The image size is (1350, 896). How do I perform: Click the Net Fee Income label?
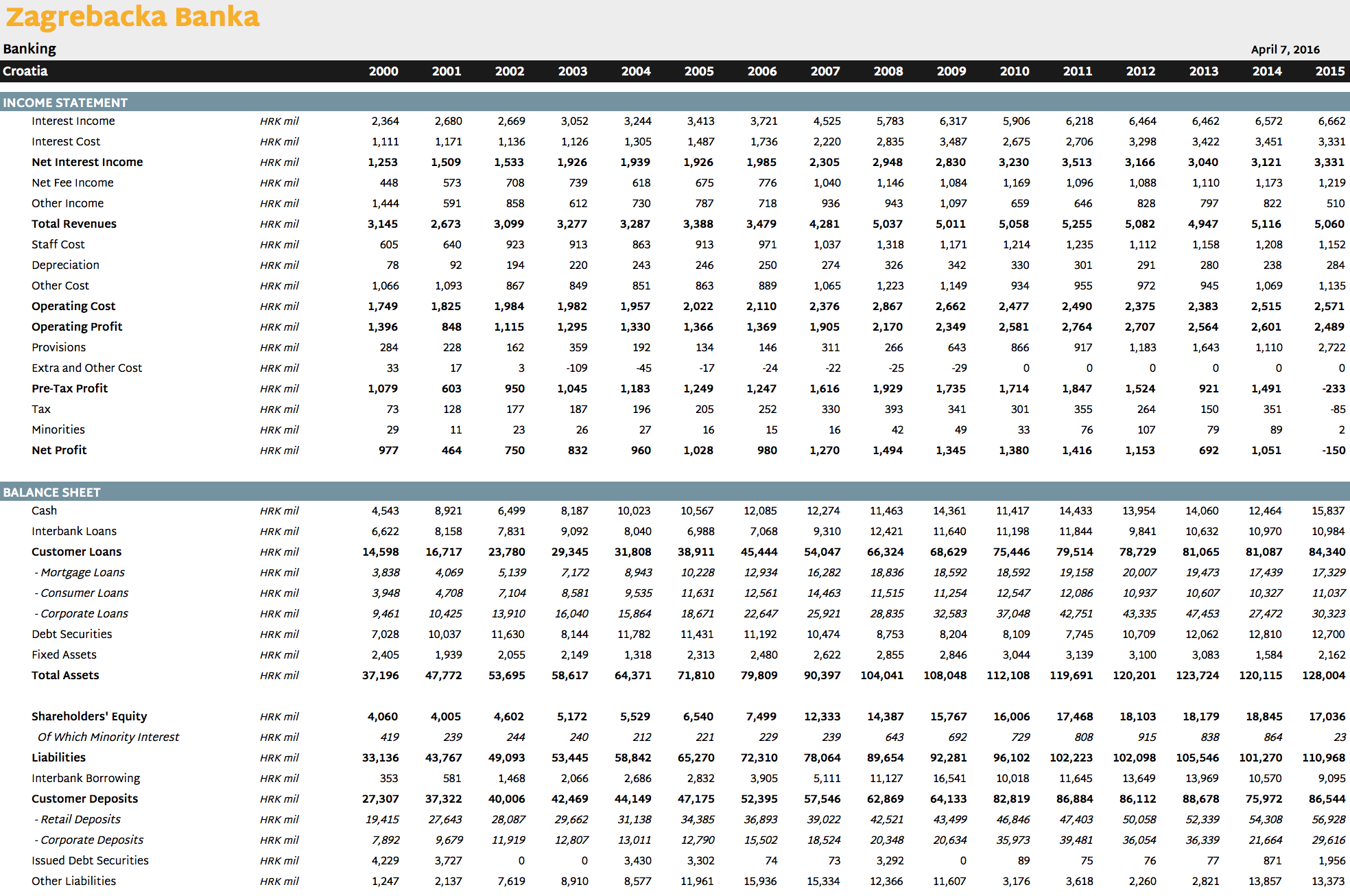point(73,183)
